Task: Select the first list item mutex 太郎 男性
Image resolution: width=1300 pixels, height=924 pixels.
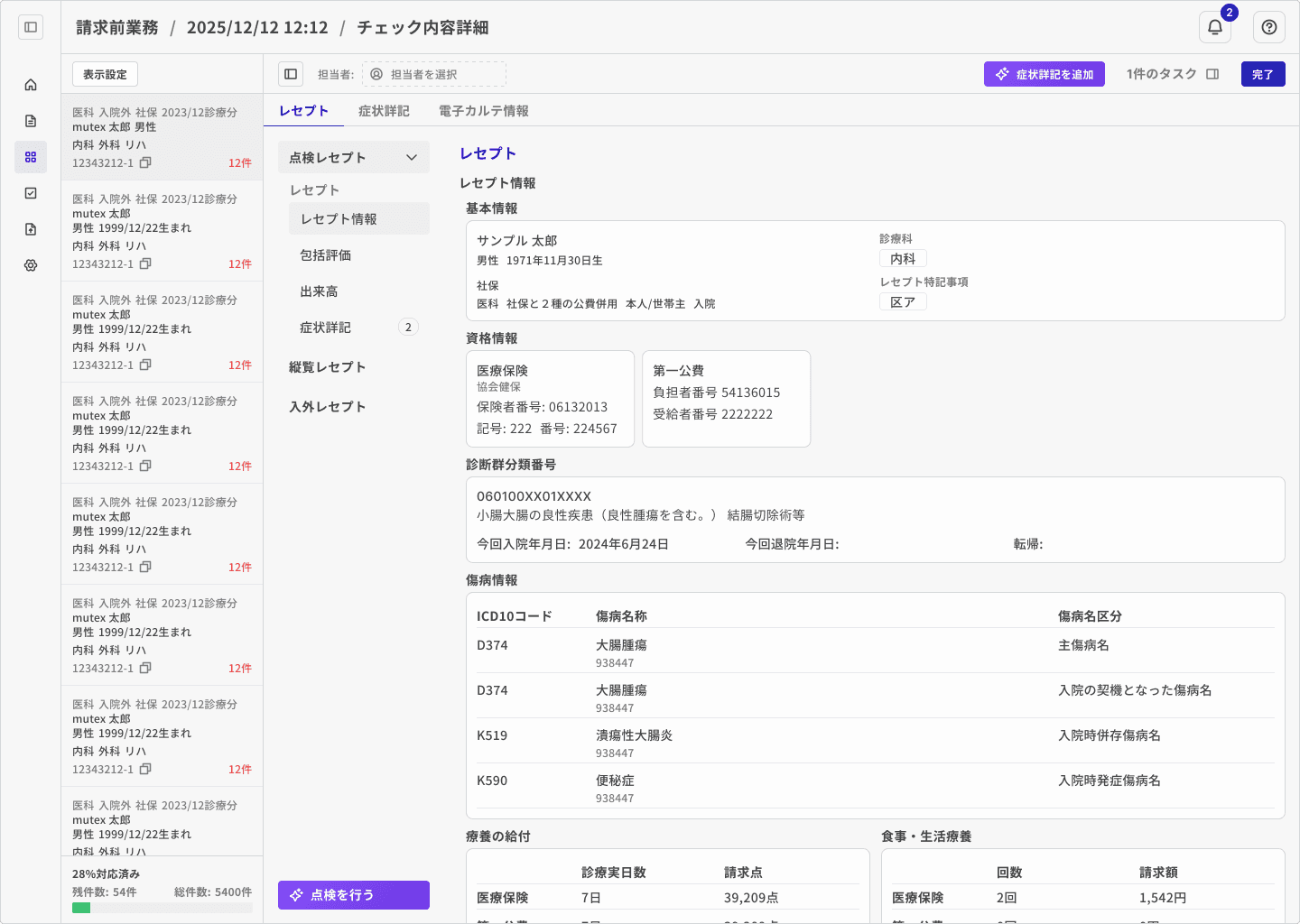Action: (162, 137)
